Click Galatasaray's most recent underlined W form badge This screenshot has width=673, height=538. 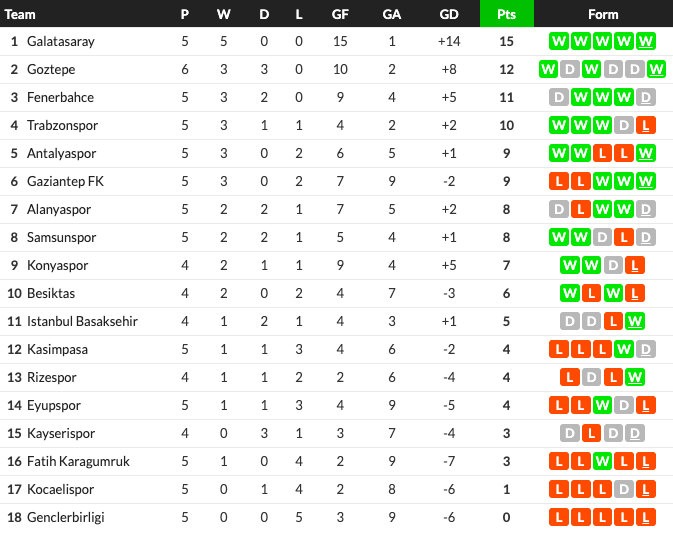tap(646, 41)
